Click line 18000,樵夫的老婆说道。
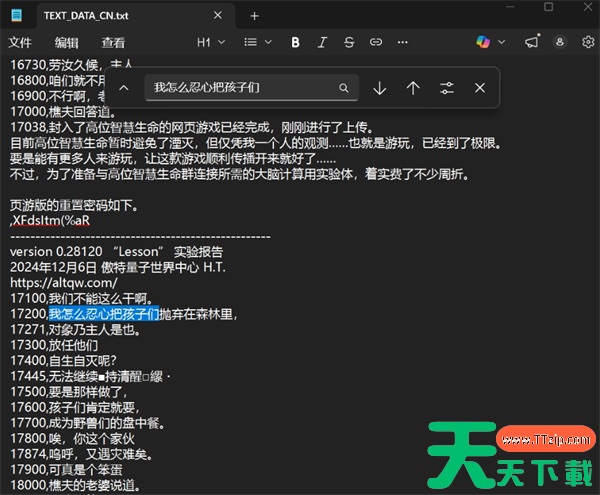The image size is (600, 495). click(x=75, y=485)
